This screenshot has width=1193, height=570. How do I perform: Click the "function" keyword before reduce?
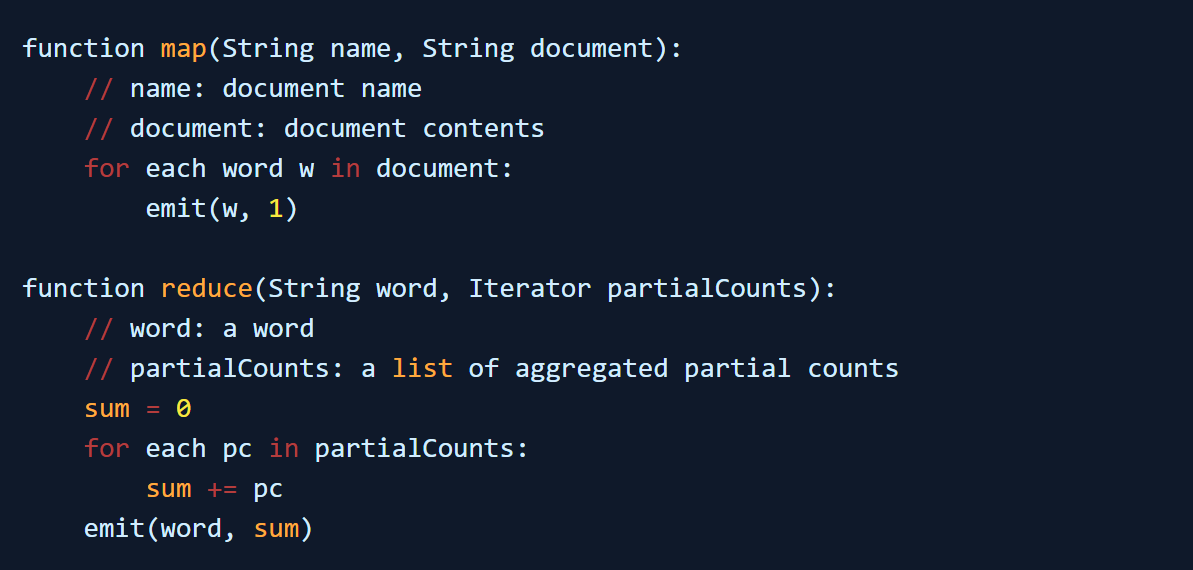point(83,288)
